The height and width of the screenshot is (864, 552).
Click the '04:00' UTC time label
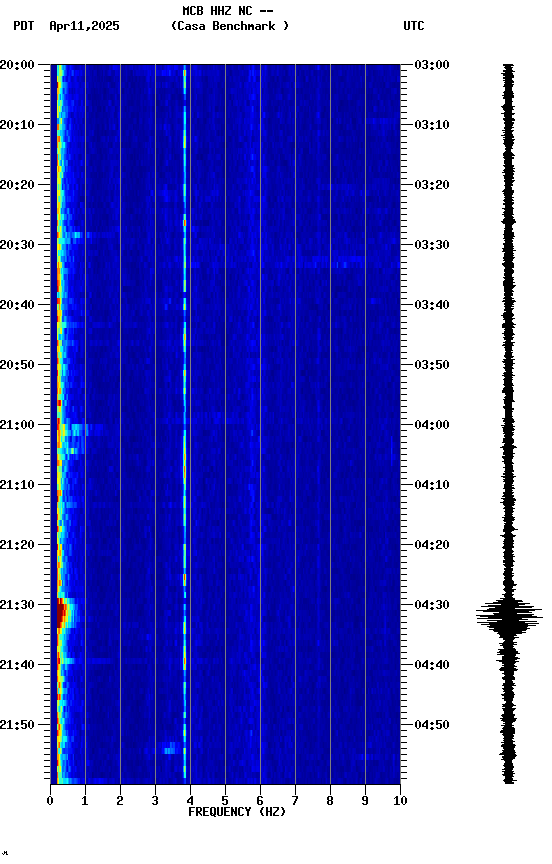[432, 425]
